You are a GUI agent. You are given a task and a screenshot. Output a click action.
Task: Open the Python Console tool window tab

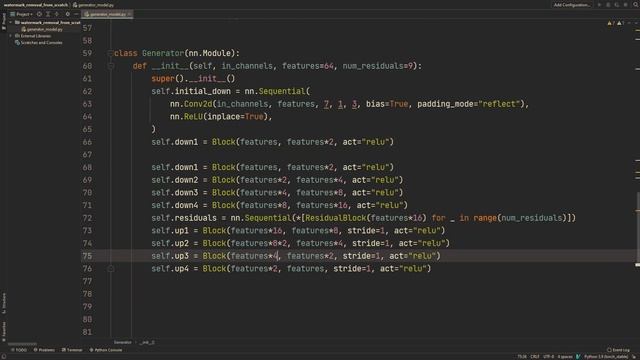click(106, 350)
